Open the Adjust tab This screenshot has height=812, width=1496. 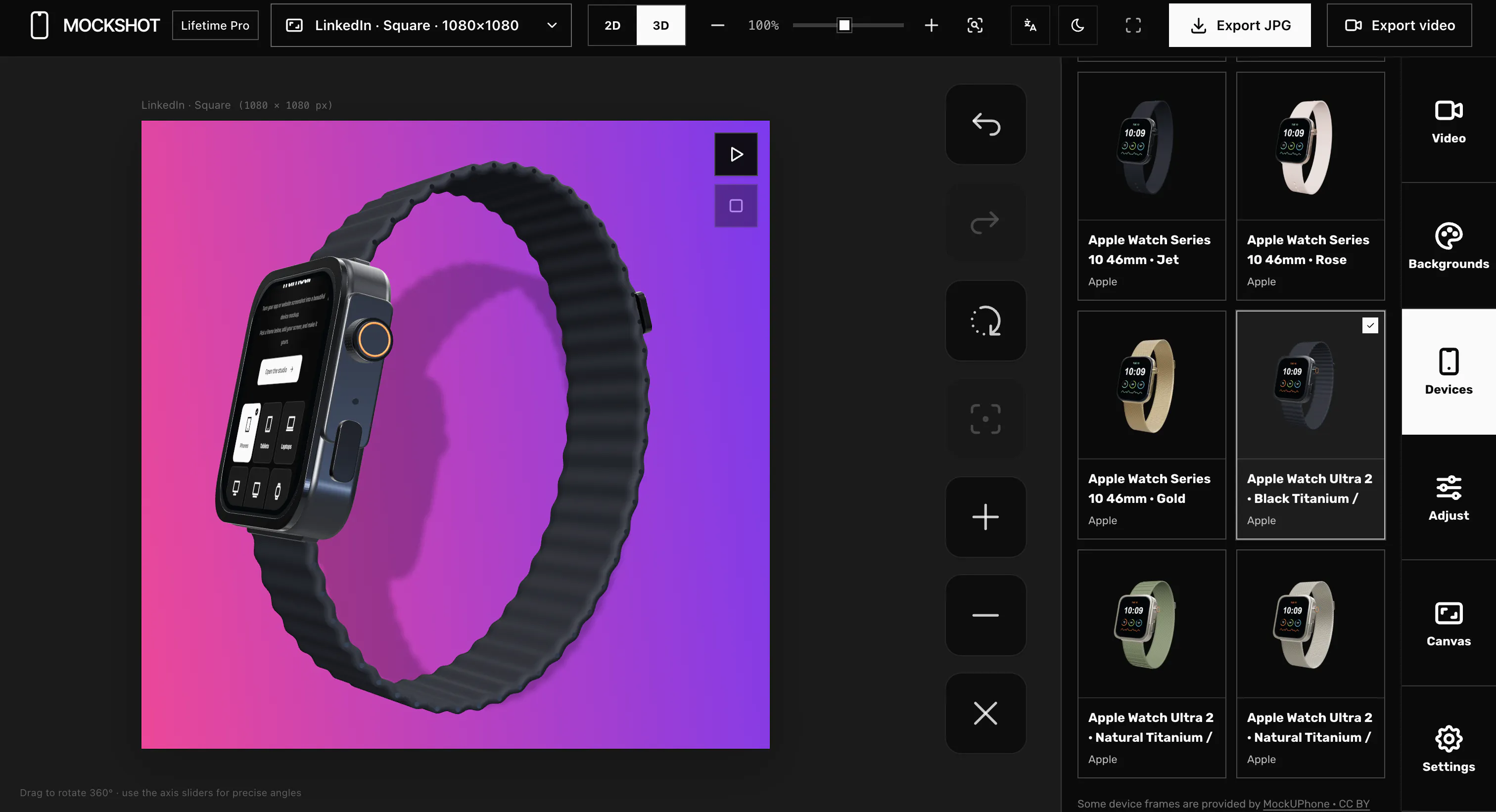pos(1449,497)
